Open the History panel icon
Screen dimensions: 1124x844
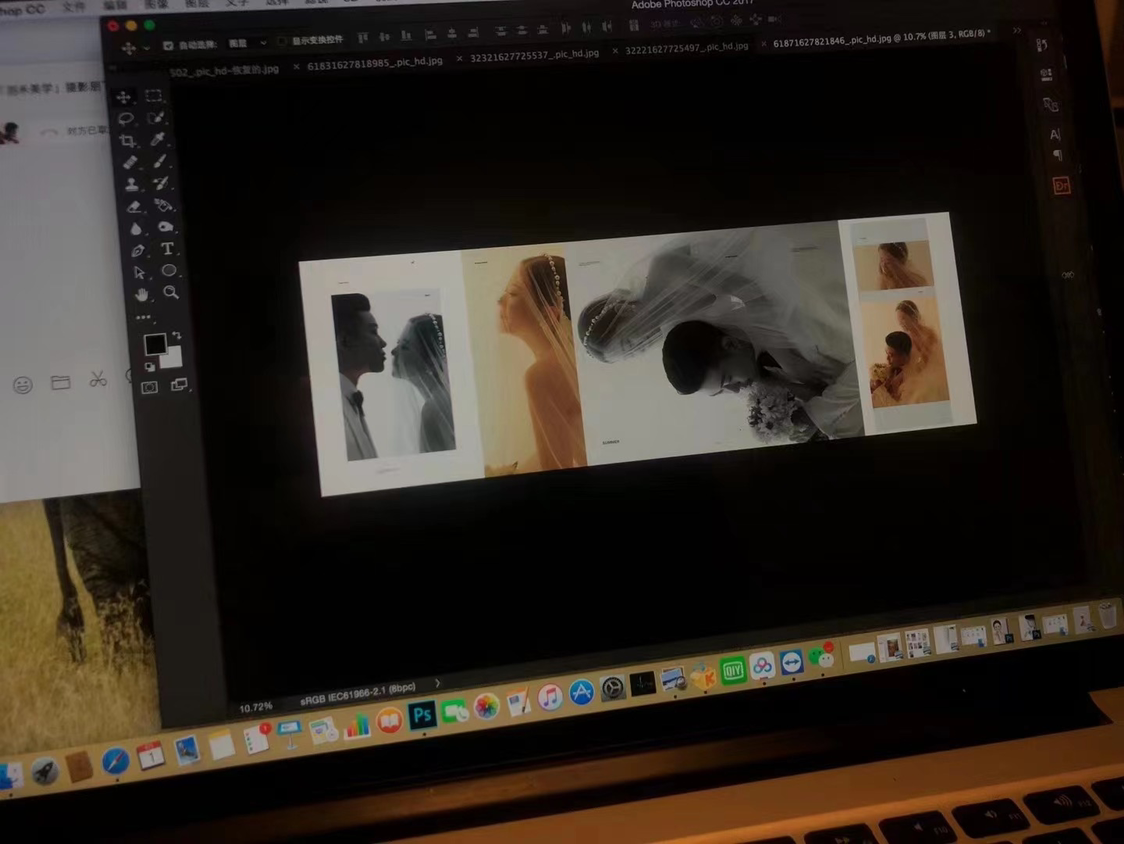[1042, 45]
